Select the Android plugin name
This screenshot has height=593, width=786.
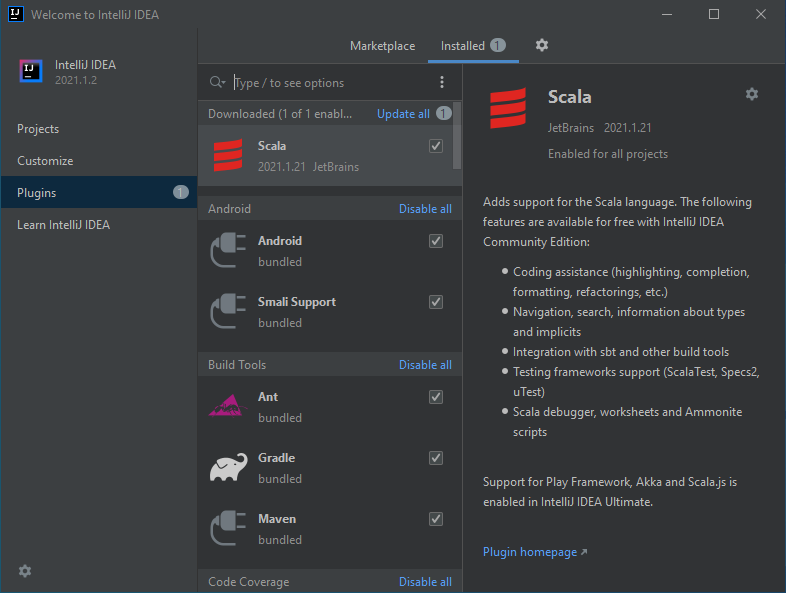280,241
